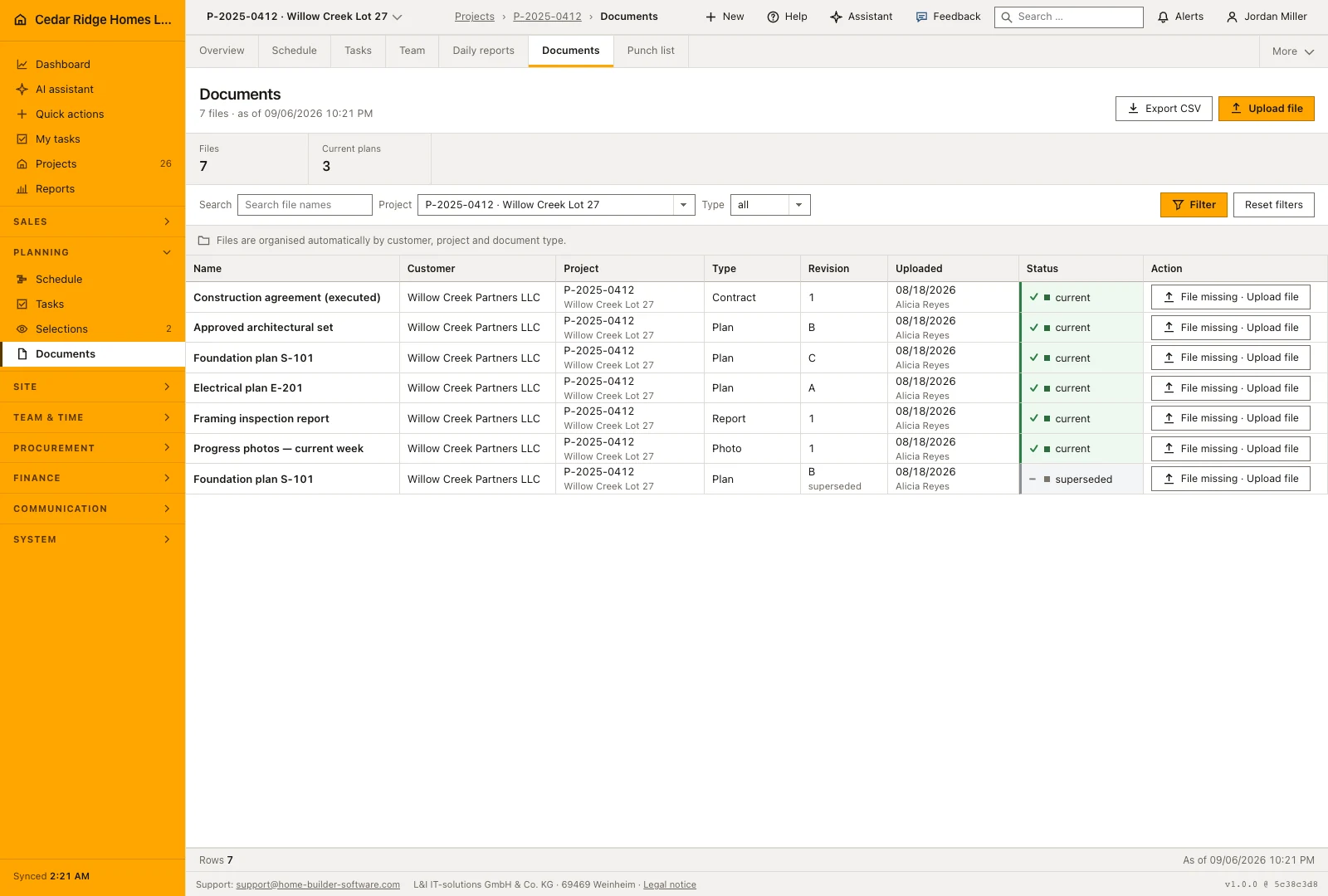The image size is (1328, 896).
Task: Open AI assistant from sidebar
Action: (92, 89)
